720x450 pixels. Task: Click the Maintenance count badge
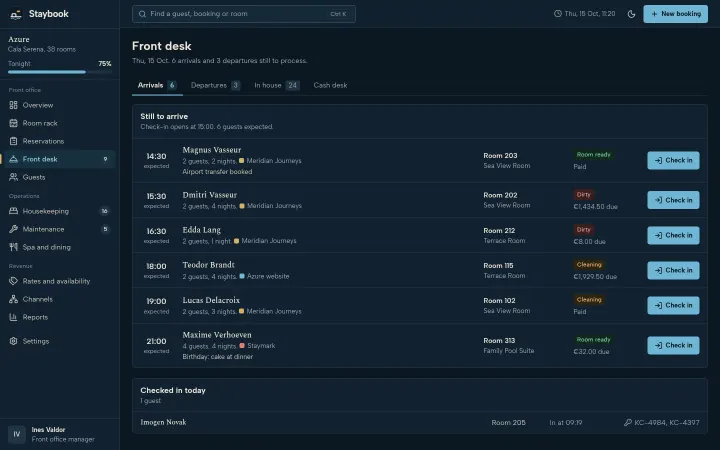pyautogui.click(x=105, y=229)
